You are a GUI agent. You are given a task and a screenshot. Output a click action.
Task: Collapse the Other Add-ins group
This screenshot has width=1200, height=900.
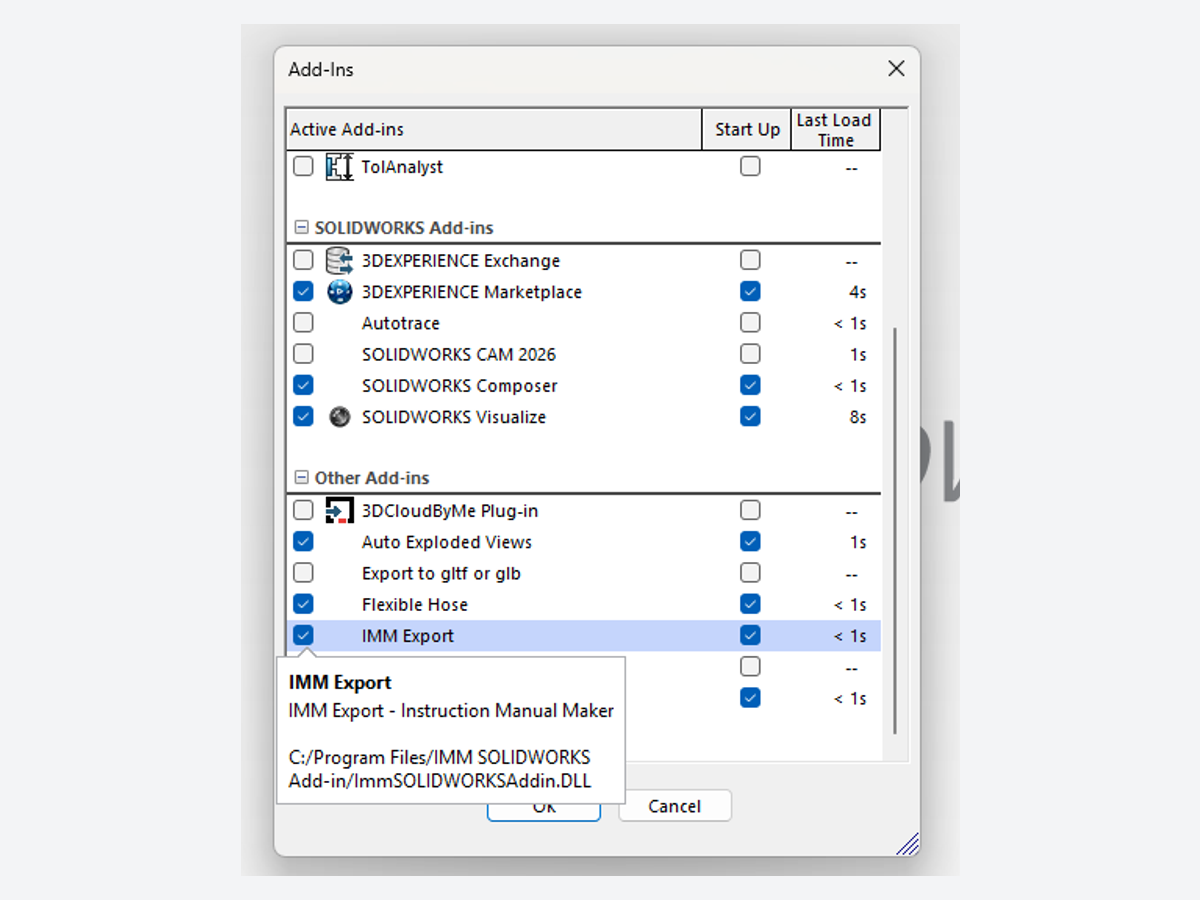pos(301,478)
